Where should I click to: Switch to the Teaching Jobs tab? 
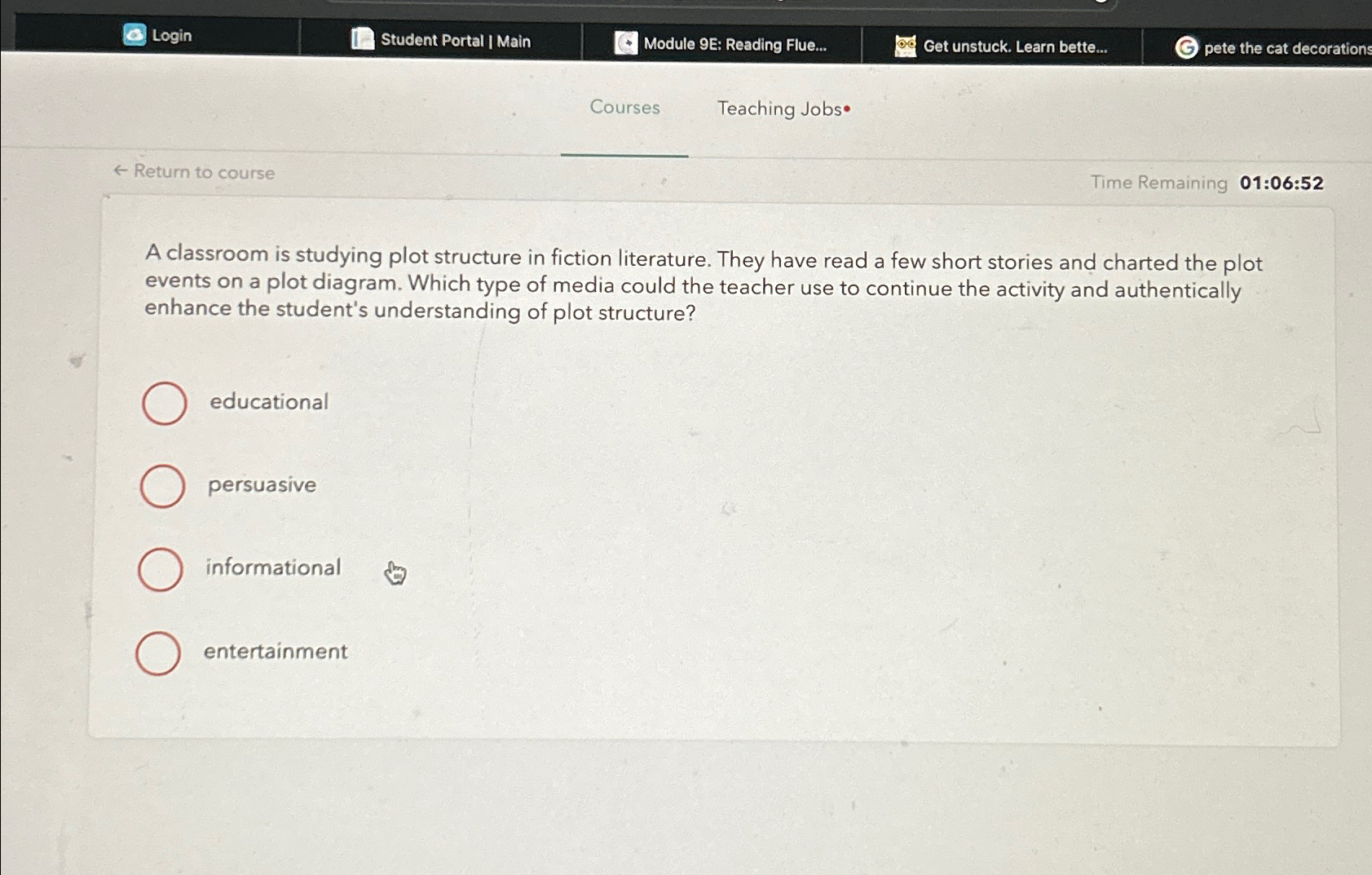(x=779, y=108)
